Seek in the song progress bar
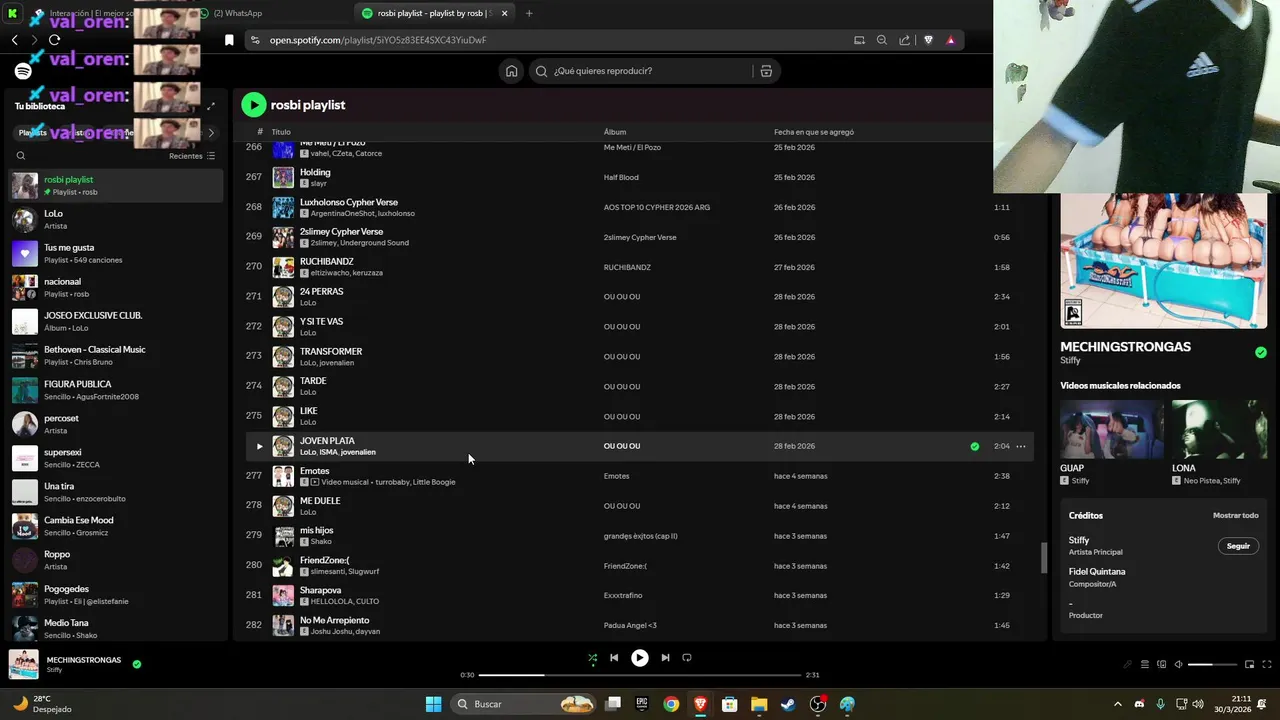The image size is (1280, 720). (x=640, y=675)
